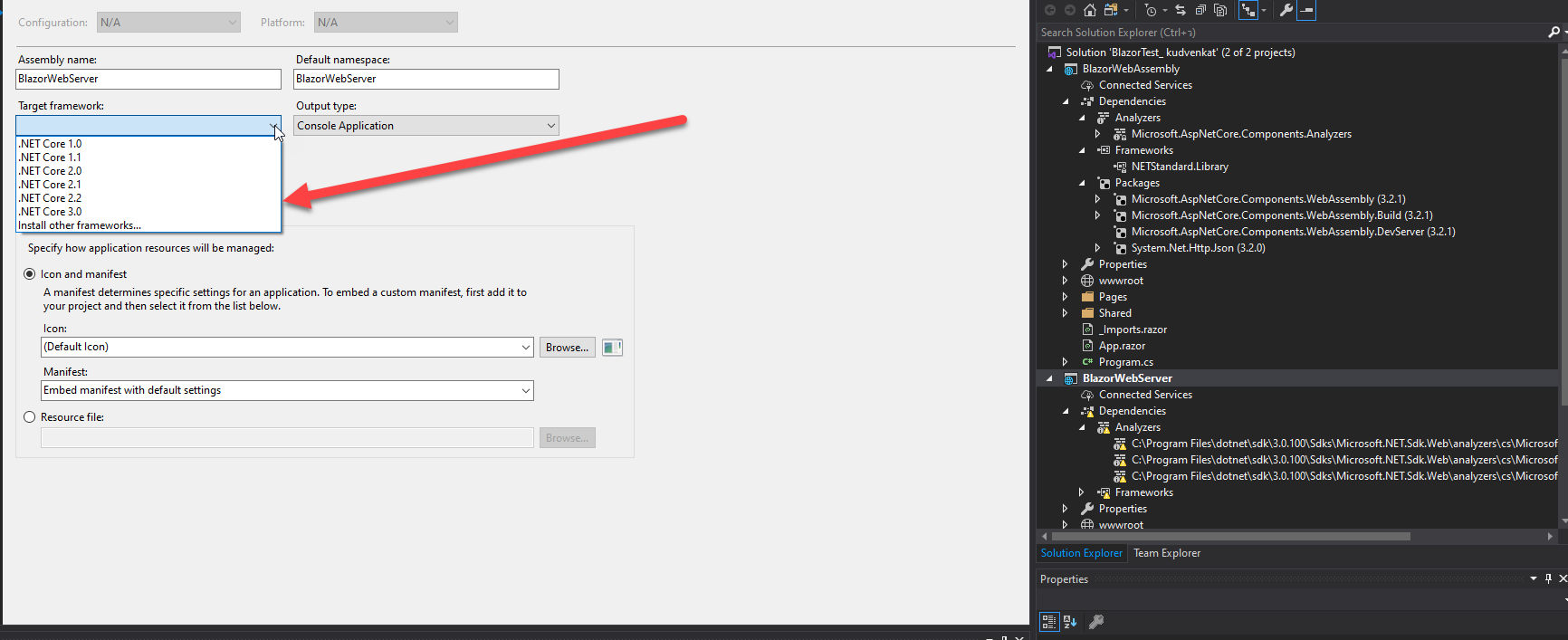Pin the Properties panel with the pushpin
The width and height of the screenshot is (1568, 640).
[x=1548, y=578]
